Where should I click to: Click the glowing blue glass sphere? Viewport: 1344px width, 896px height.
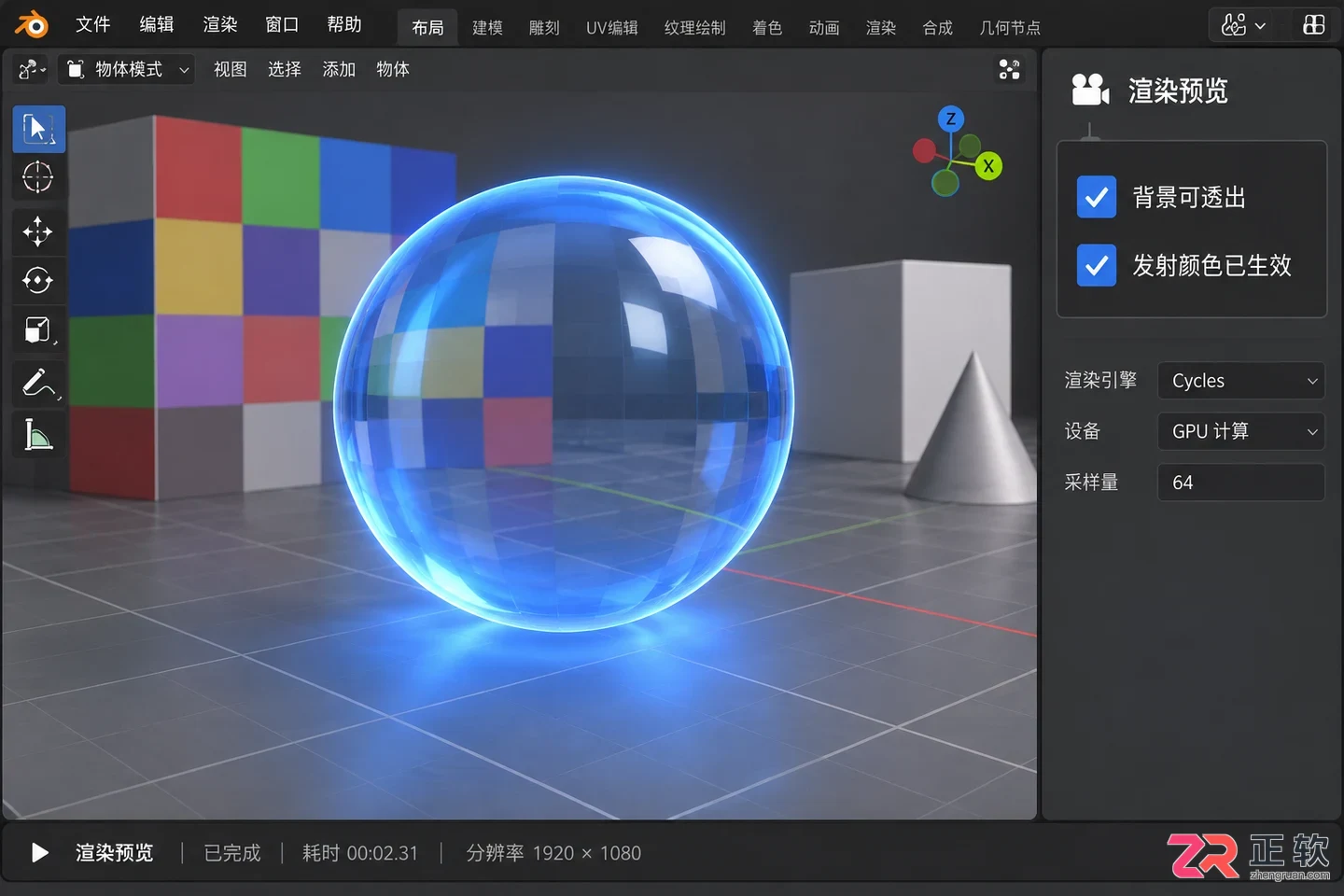coord(564,403)
